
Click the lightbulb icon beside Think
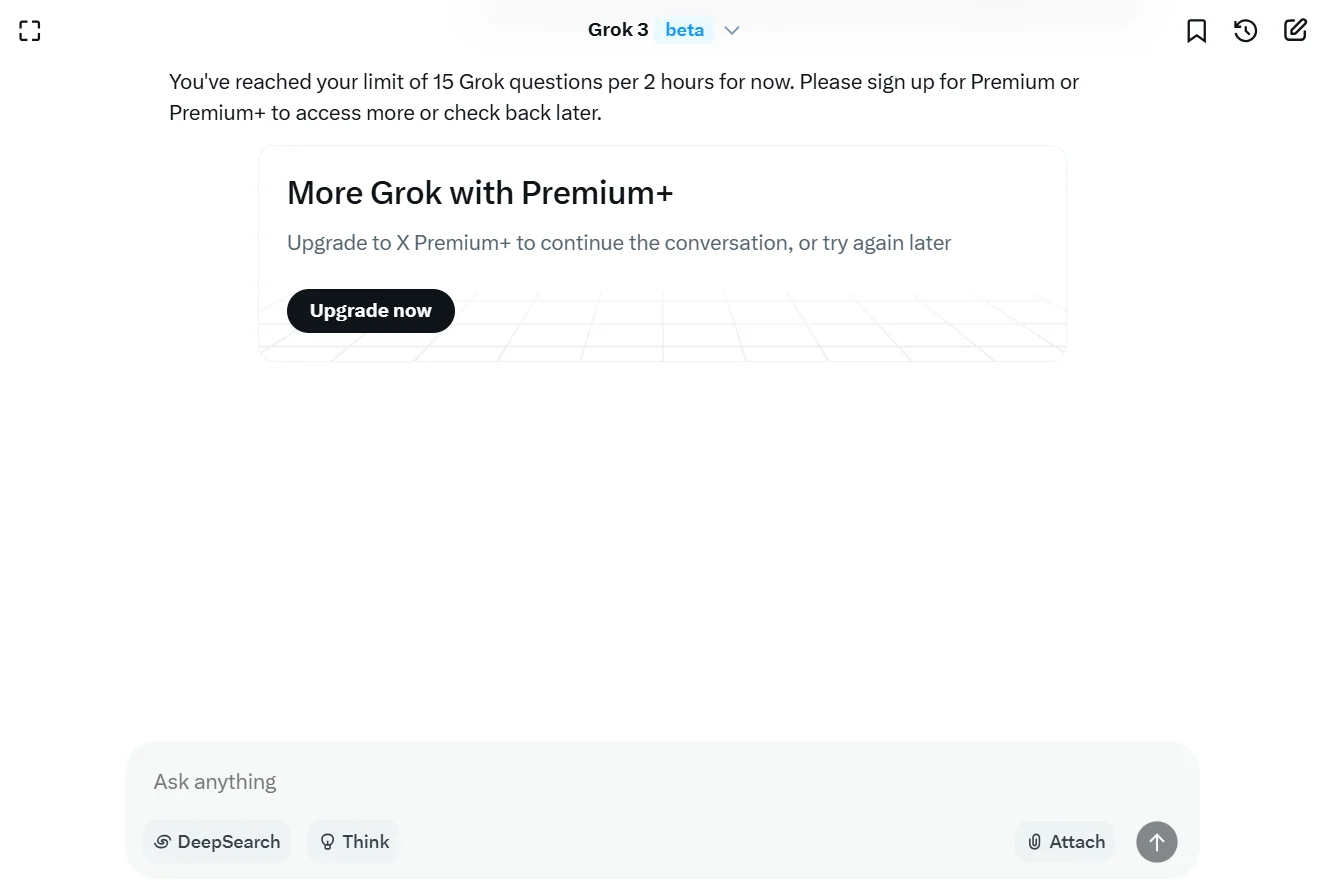pyautogui.click(x=327, y=842)
